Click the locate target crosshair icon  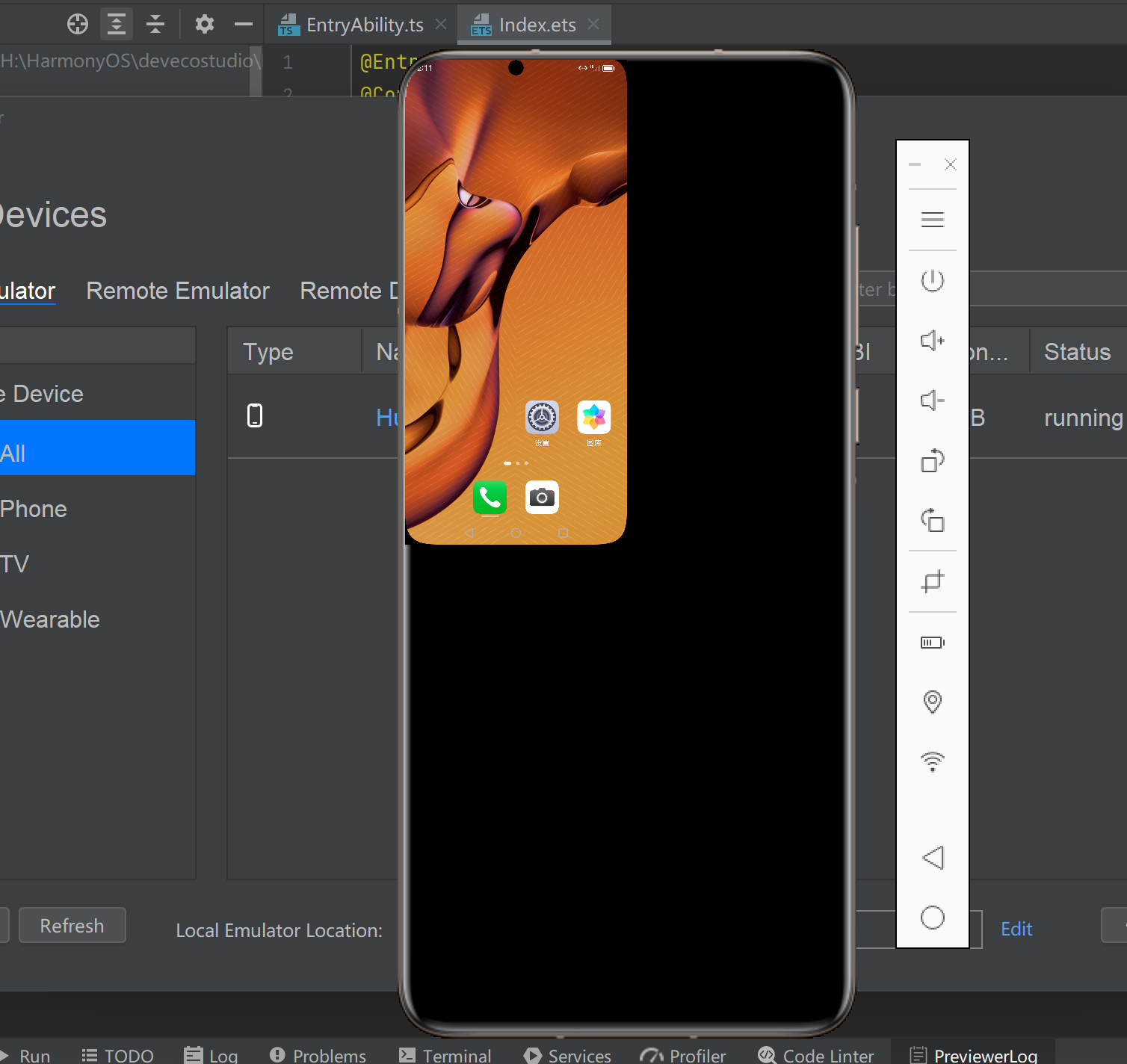[78, 25]
